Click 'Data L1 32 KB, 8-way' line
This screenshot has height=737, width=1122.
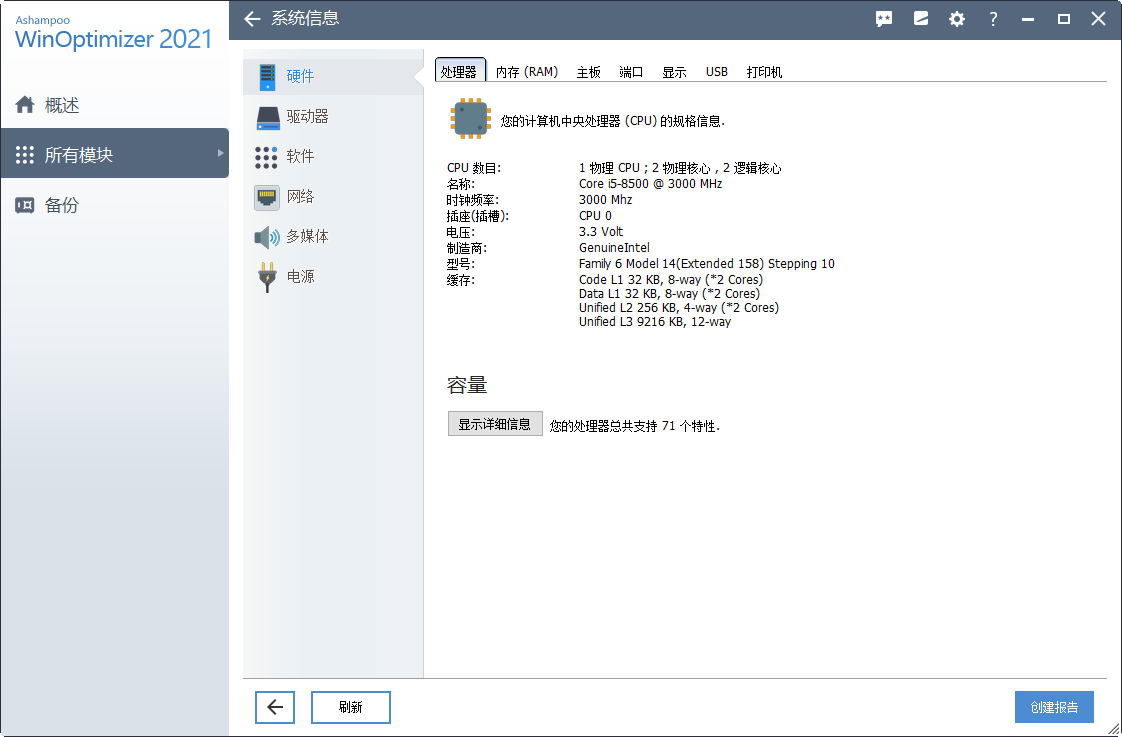(x=669, y=294)
